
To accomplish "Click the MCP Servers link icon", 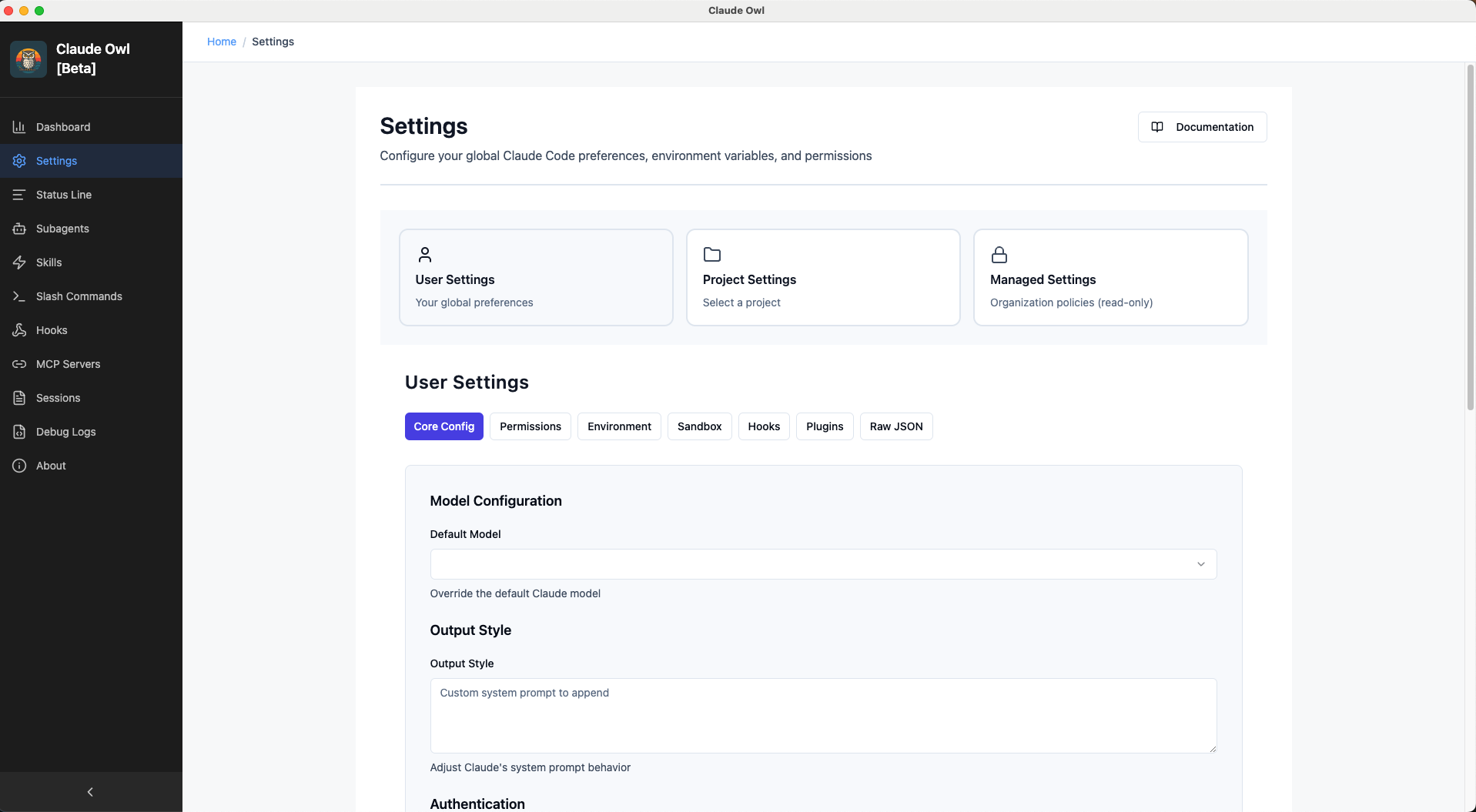I will click(x=19, y=364).
